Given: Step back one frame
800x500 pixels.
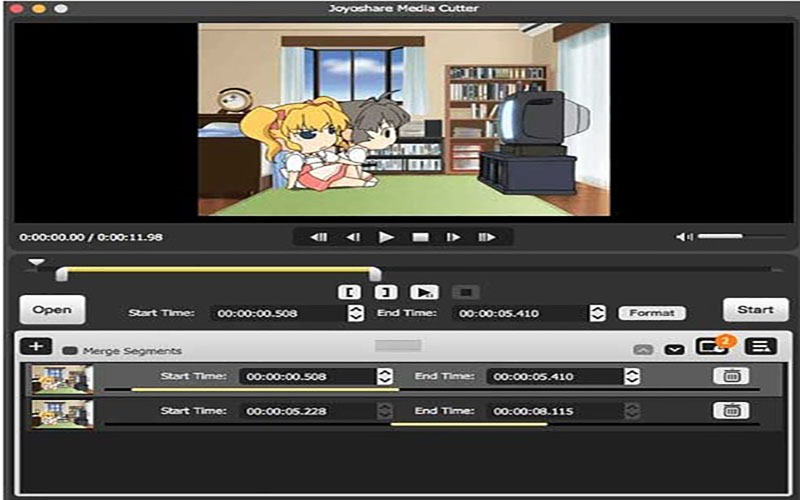Looking at the screenshot, I should coord(353,237).
